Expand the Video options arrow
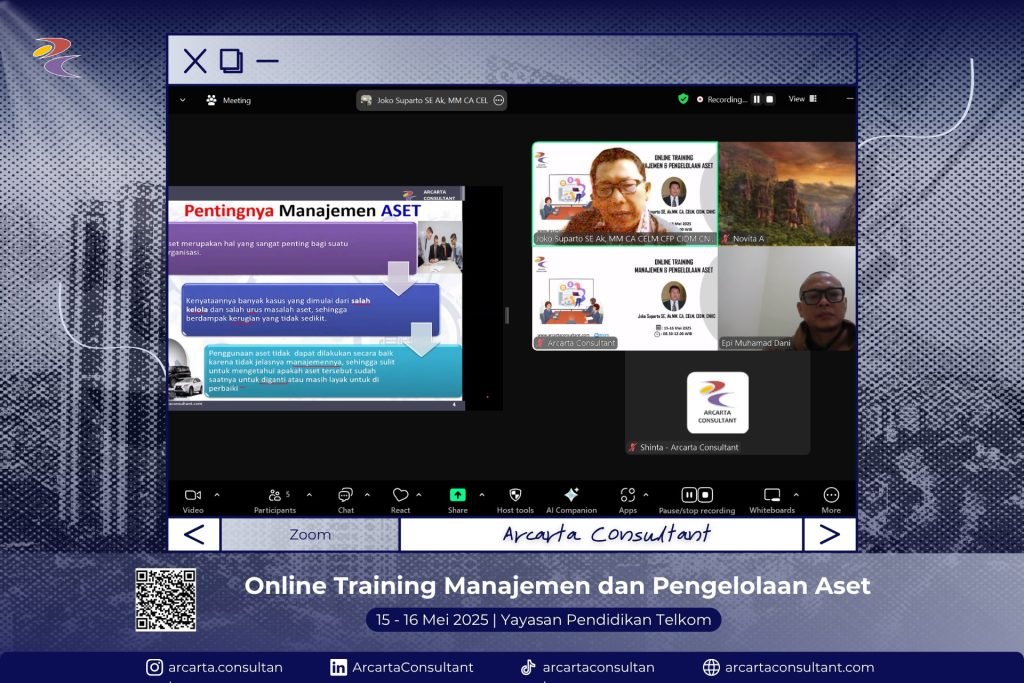The image size is (1024, 683). 217,495
